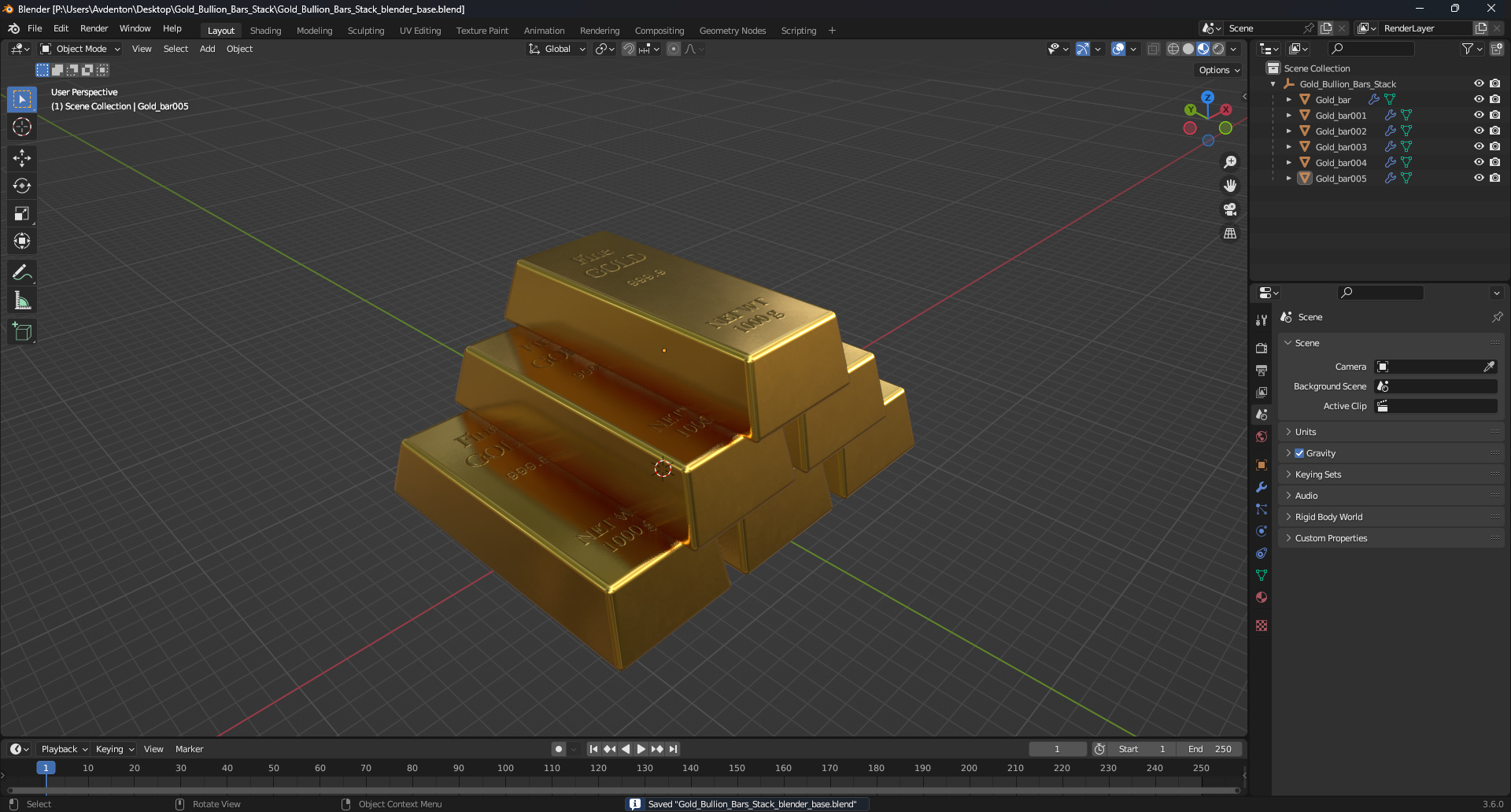Play the animation forward

(641, 749)
